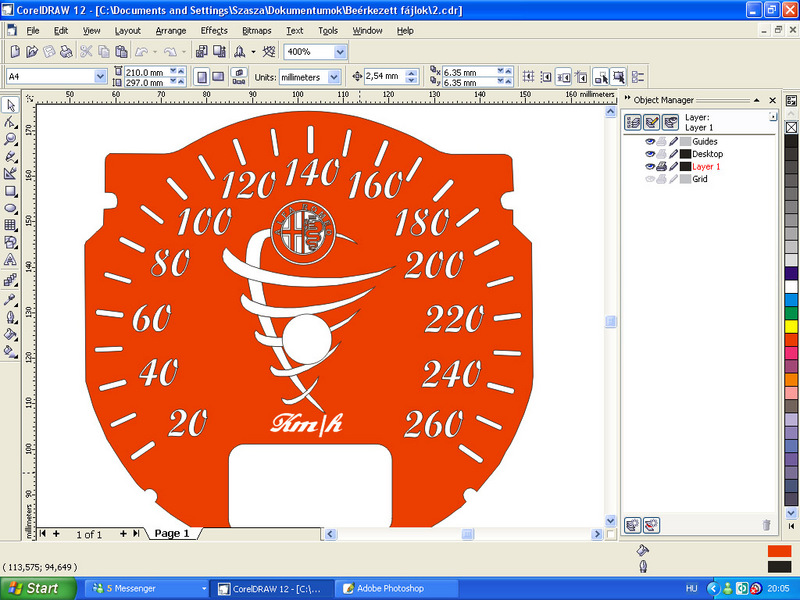Screen dimensions: 800x600
Task: Select the Ellipse tool
Action: [10, 208]
